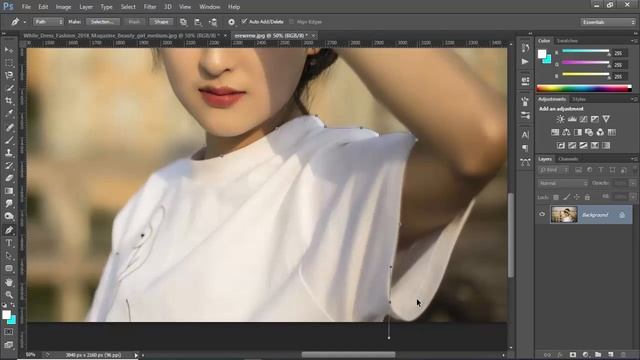Select the Path Selection tool
640x360 pixels.
point(9,256)
